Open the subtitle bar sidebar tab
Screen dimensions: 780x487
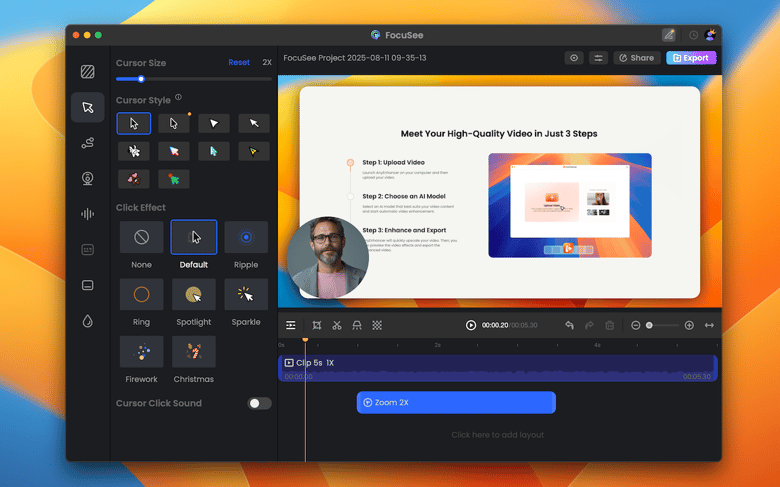(x=88, y=286)
